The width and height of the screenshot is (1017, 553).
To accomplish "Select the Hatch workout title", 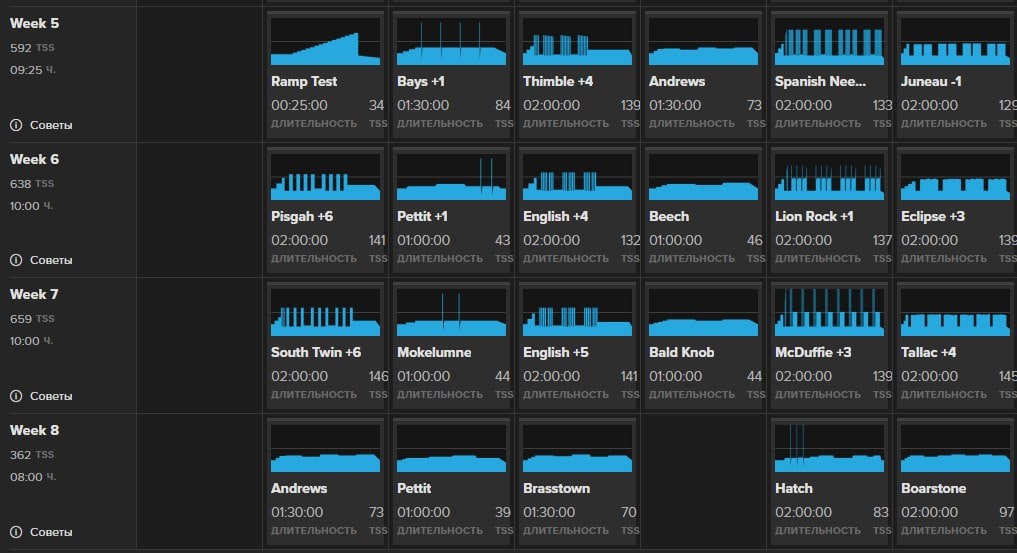I will (x=794, y=488).
